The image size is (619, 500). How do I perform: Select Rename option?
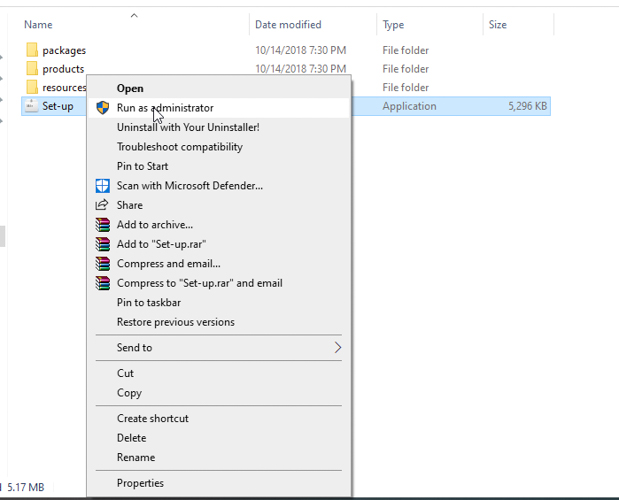click(219, 457)
